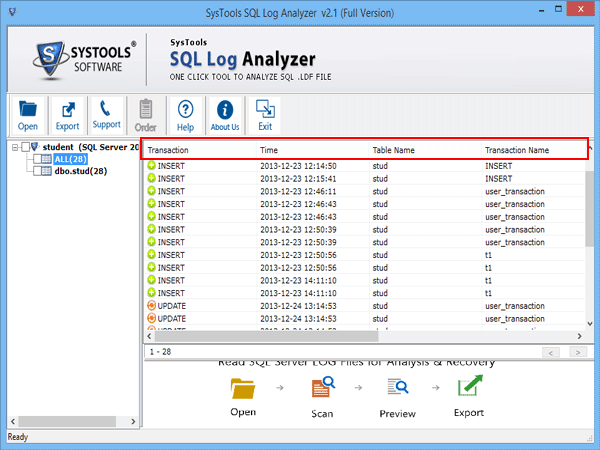Click the large Open folder workflow icon

[243, 388]
